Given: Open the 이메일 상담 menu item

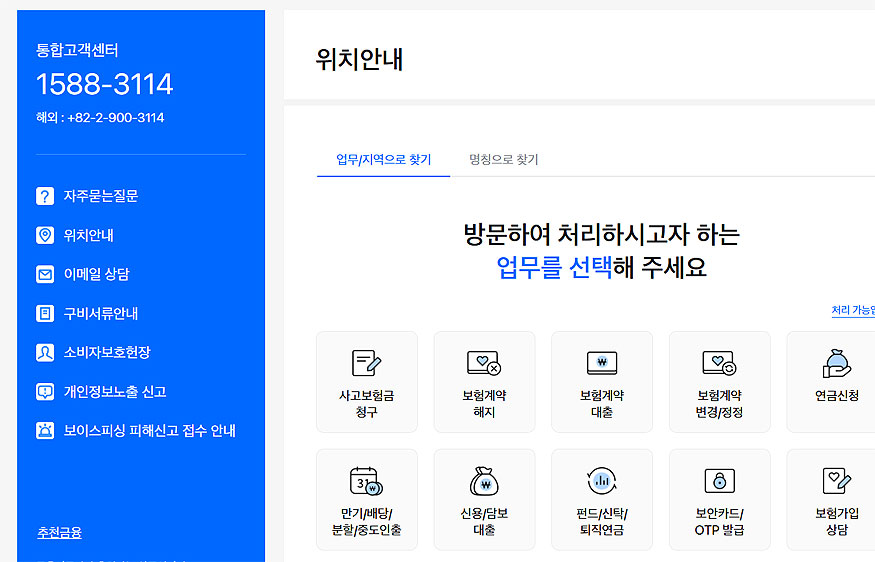Looking at the screenshot, I should pos(96,274).
